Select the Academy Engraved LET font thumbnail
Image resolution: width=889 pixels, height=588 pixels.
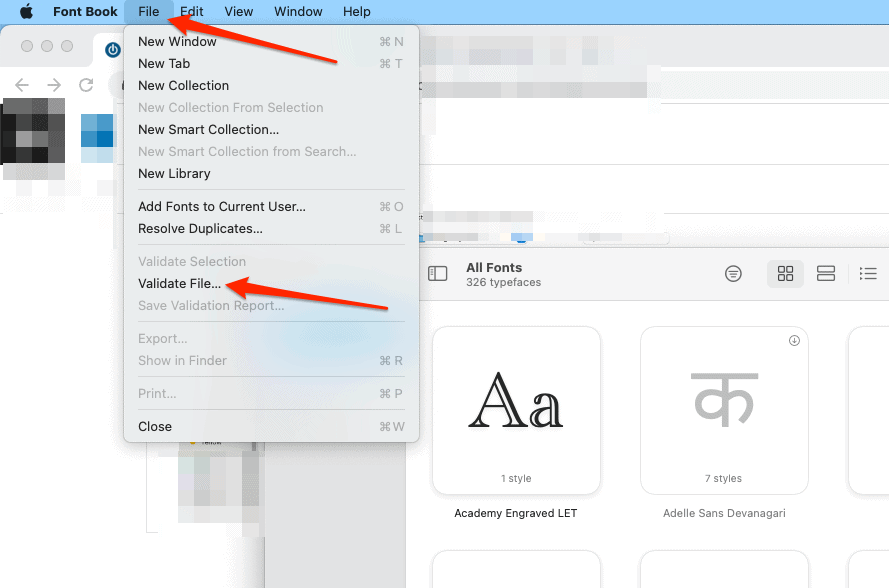click(x=516, y=410)
